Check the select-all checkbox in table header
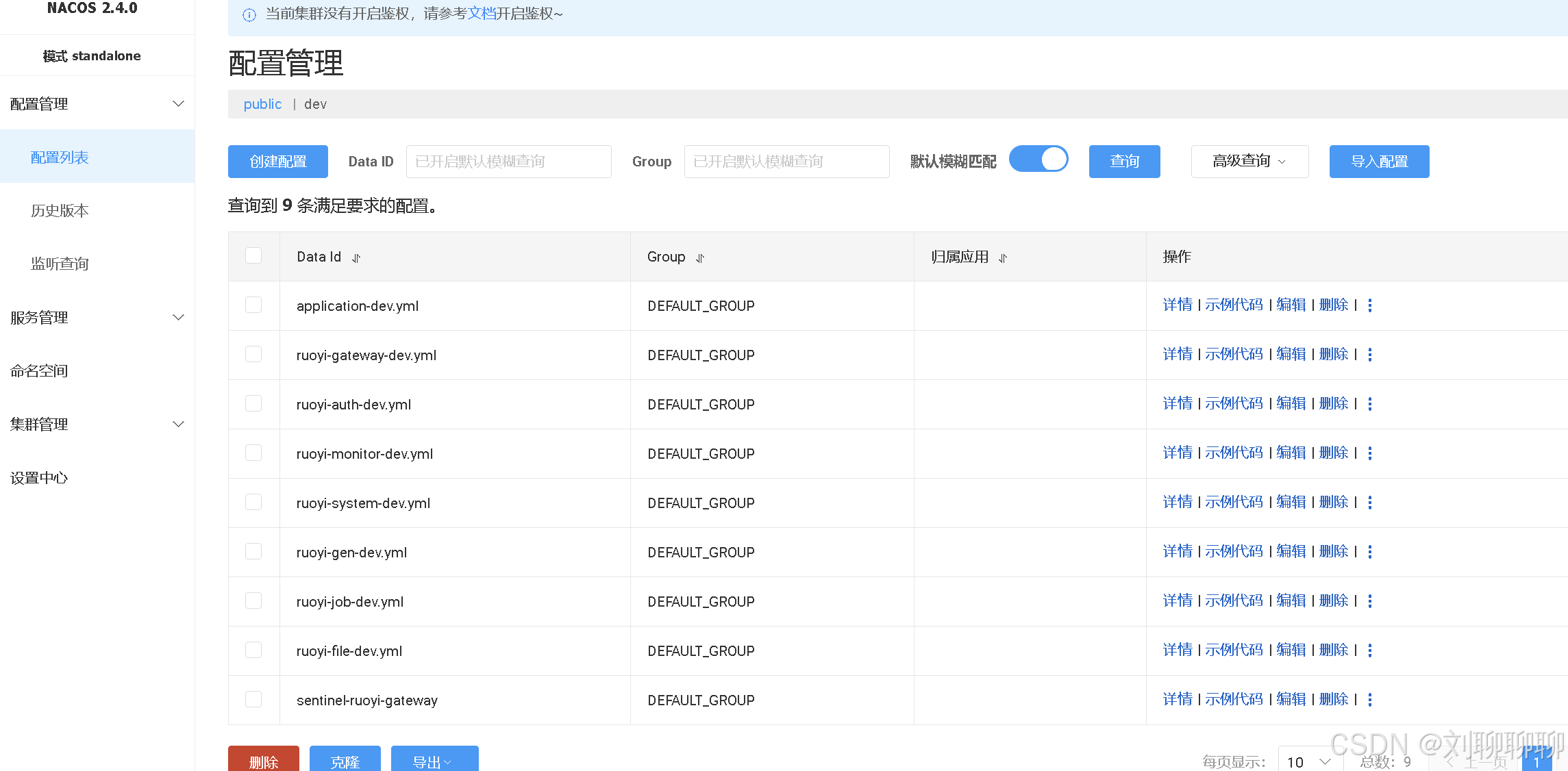The width and height of the screenshot is (1568, 771). tap(253, 256)
